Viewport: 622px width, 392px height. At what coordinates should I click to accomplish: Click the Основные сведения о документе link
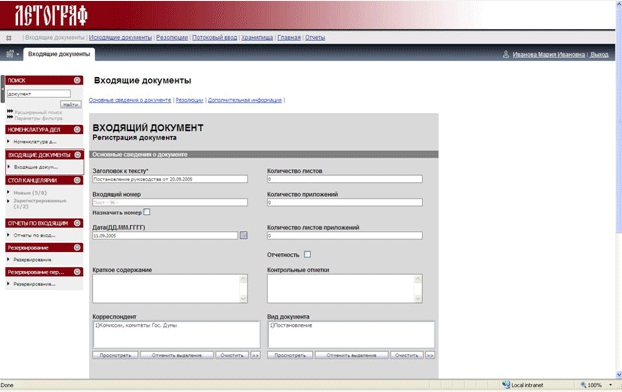[x=130, y=100]
